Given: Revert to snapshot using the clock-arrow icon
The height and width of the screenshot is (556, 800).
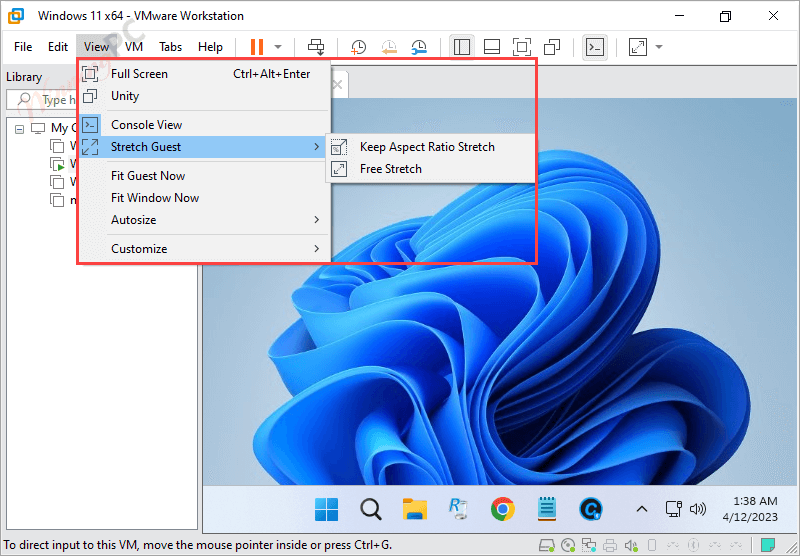Looking at the screenshot, I should point(389,47).
